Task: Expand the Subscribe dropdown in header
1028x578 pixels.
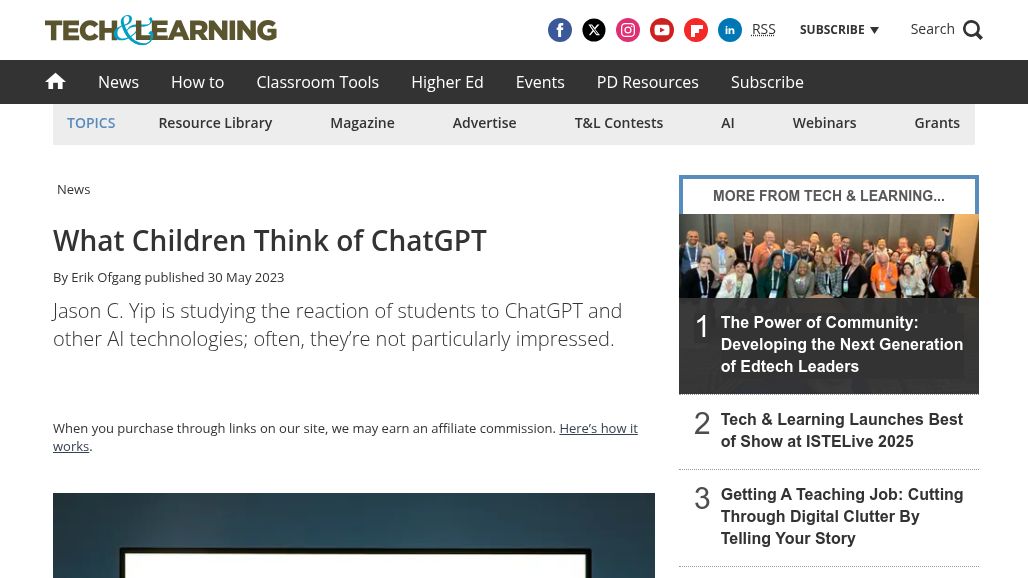Action: pos(839,29)
